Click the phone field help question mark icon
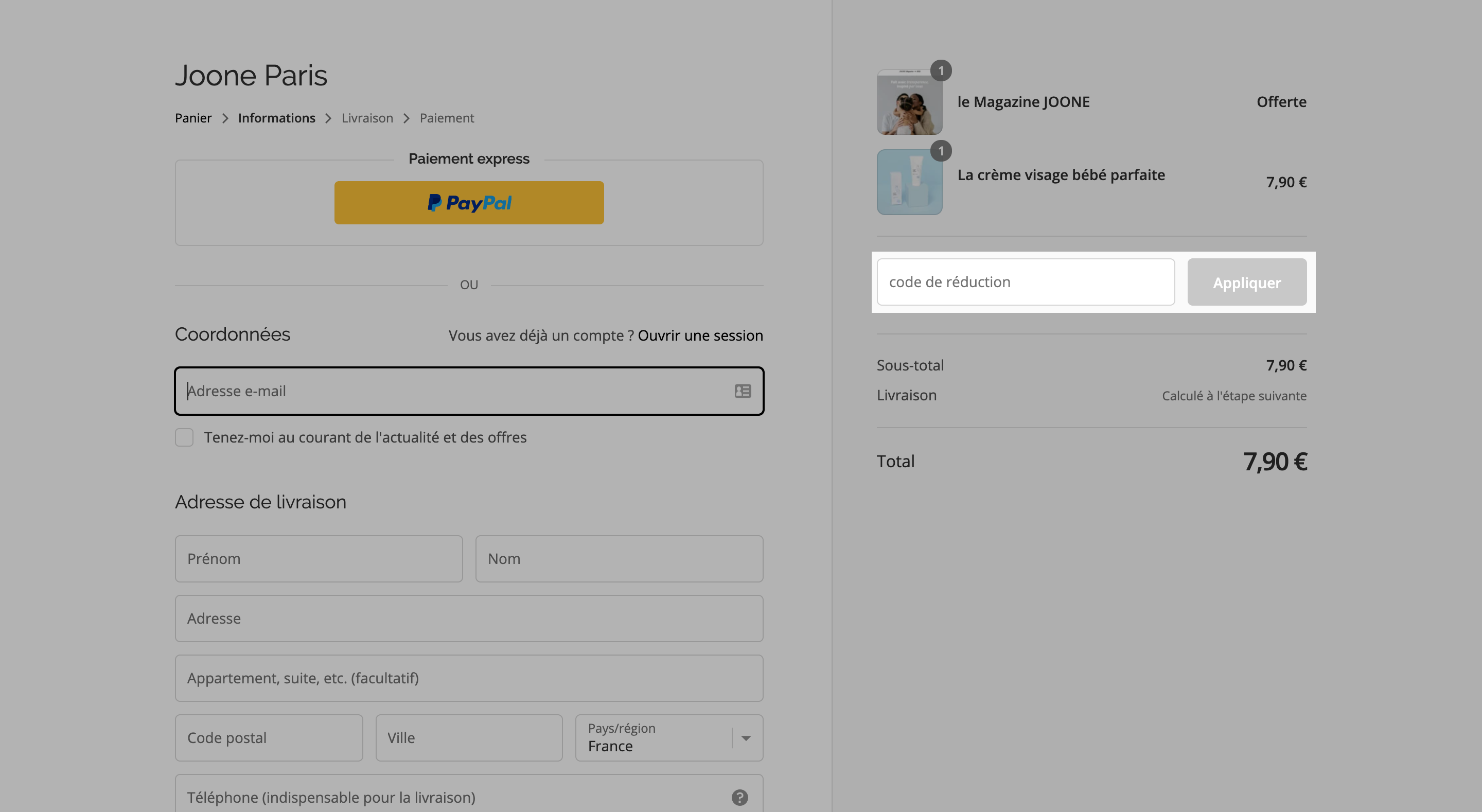The image size is (1482, 812). pos(740,797)
